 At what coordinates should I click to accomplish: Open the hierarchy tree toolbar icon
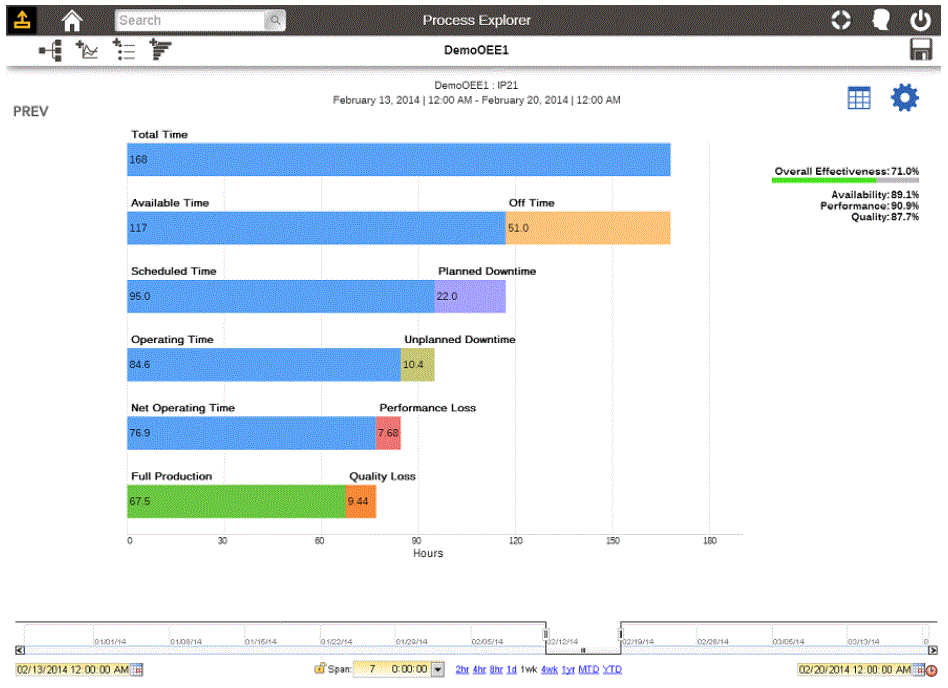tap(51, 50)
